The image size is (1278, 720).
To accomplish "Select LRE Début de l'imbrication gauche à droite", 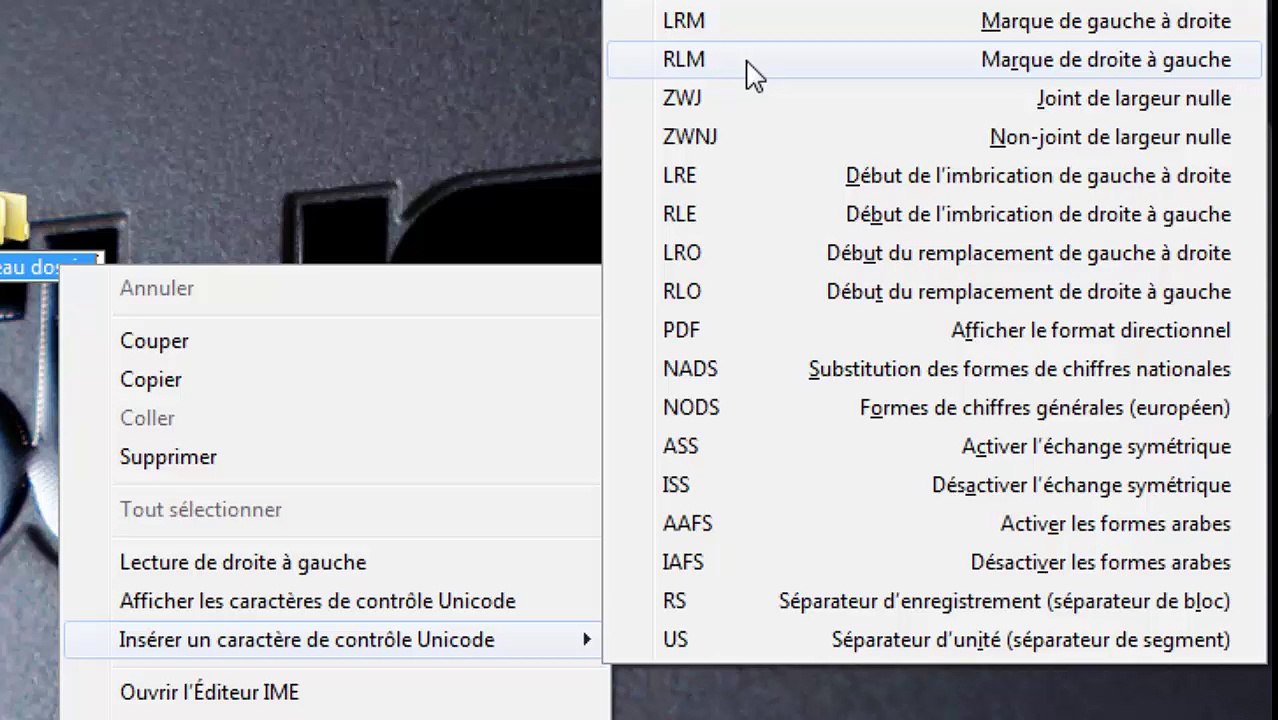I will 934,176.
